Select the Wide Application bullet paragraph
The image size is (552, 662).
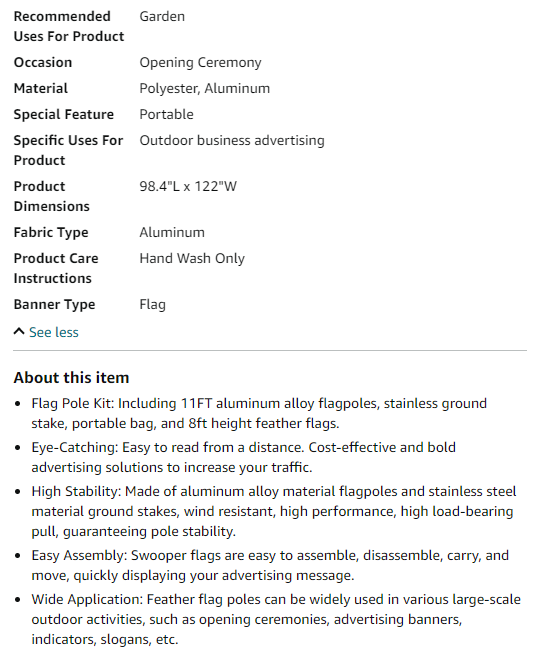coord(276,619)
